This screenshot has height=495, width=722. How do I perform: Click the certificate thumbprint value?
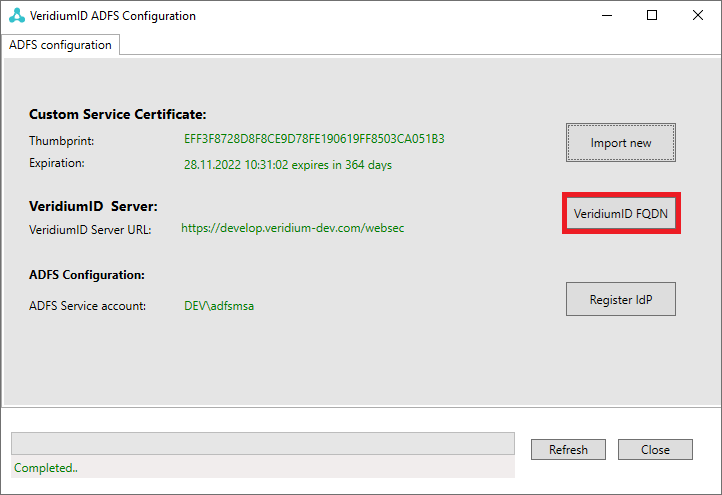pyautogui.click(x=313, y=139)
